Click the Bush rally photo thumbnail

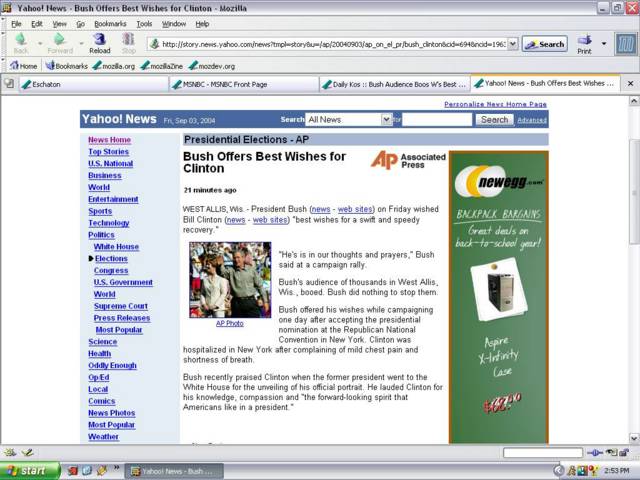[x=230, y=280]
